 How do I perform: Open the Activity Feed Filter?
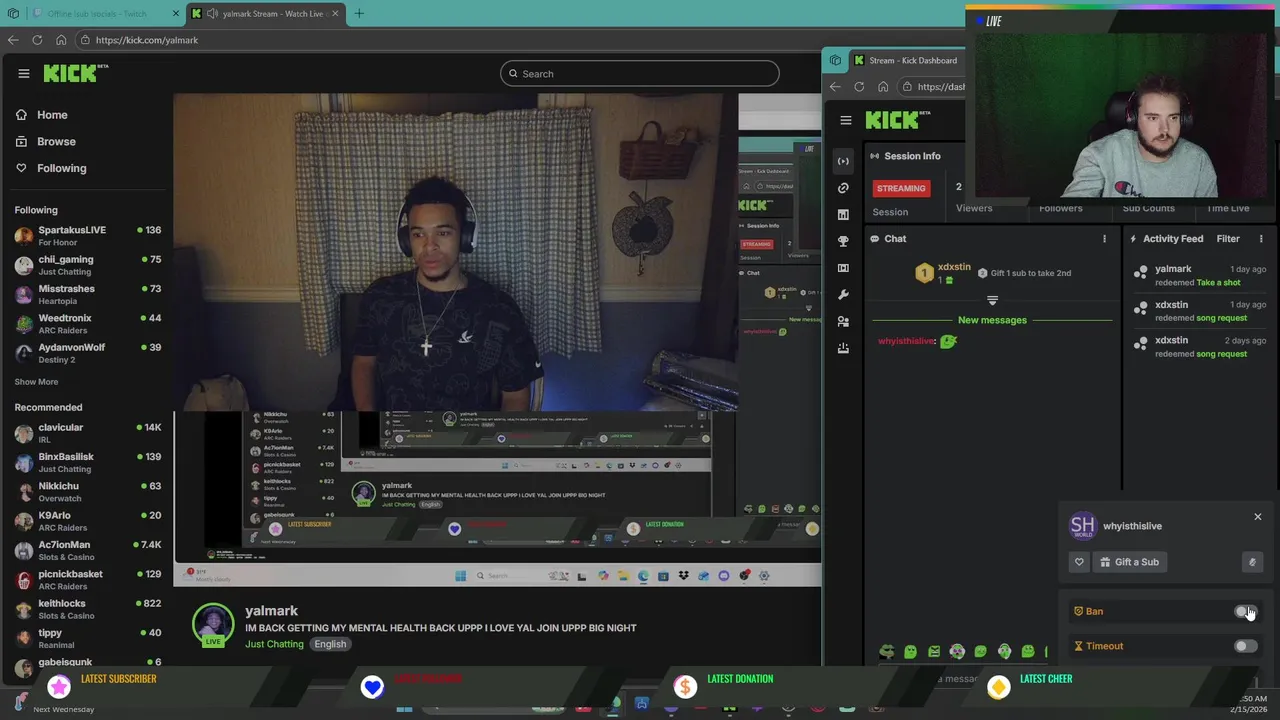tap(1227, 239)
